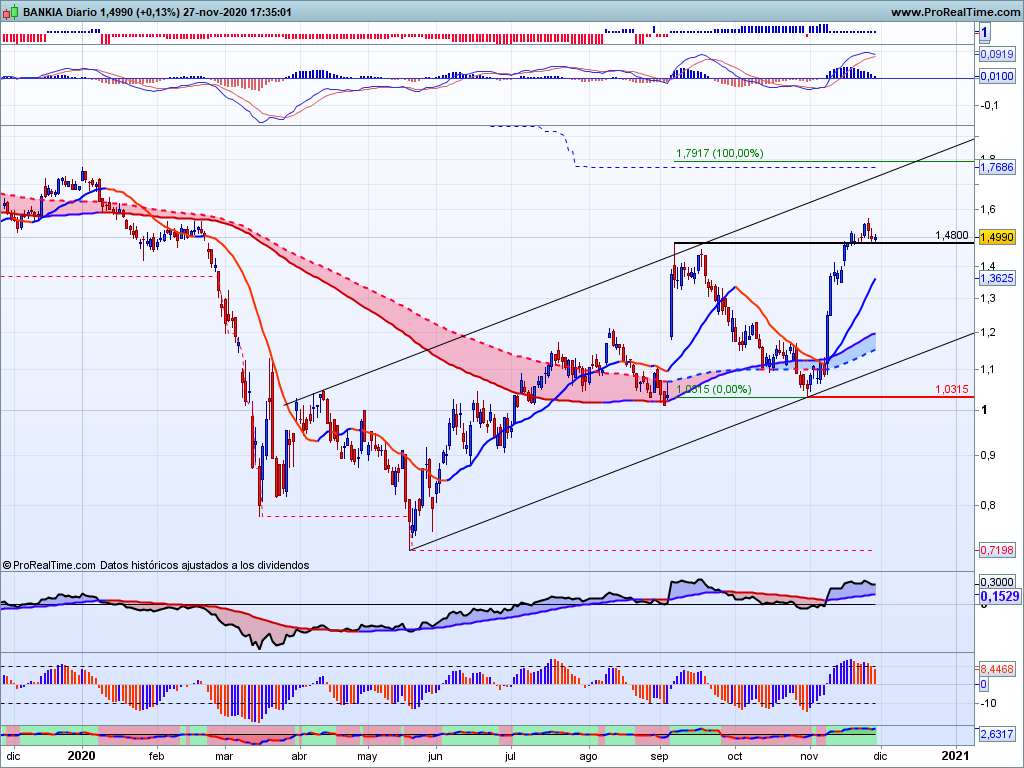The width and height of the screenshot is (1024, 768).
Task: Click the nov month label on time axis
Action: (x=809, y=757)
